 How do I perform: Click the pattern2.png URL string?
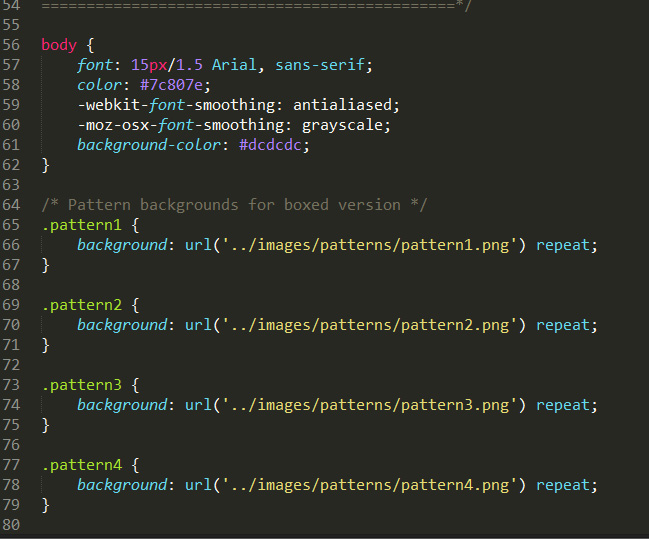tap(369, 325)
